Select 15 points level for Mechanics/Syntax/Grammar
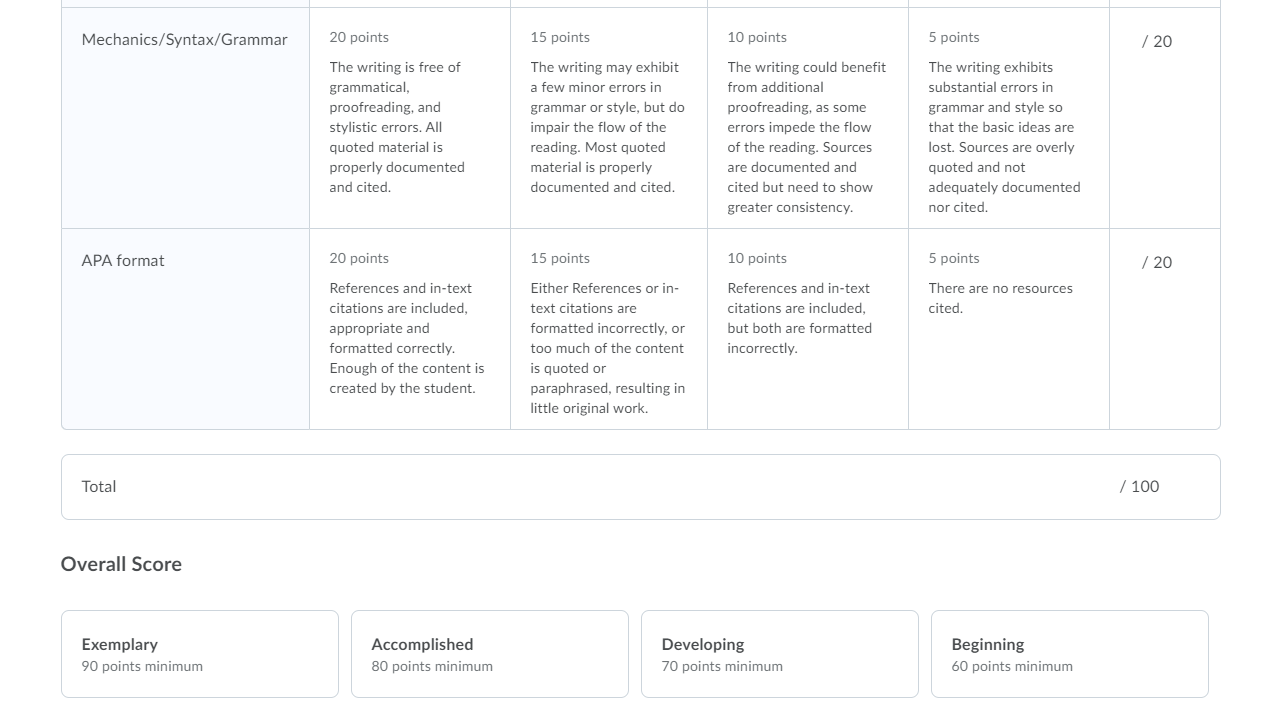 609,118
